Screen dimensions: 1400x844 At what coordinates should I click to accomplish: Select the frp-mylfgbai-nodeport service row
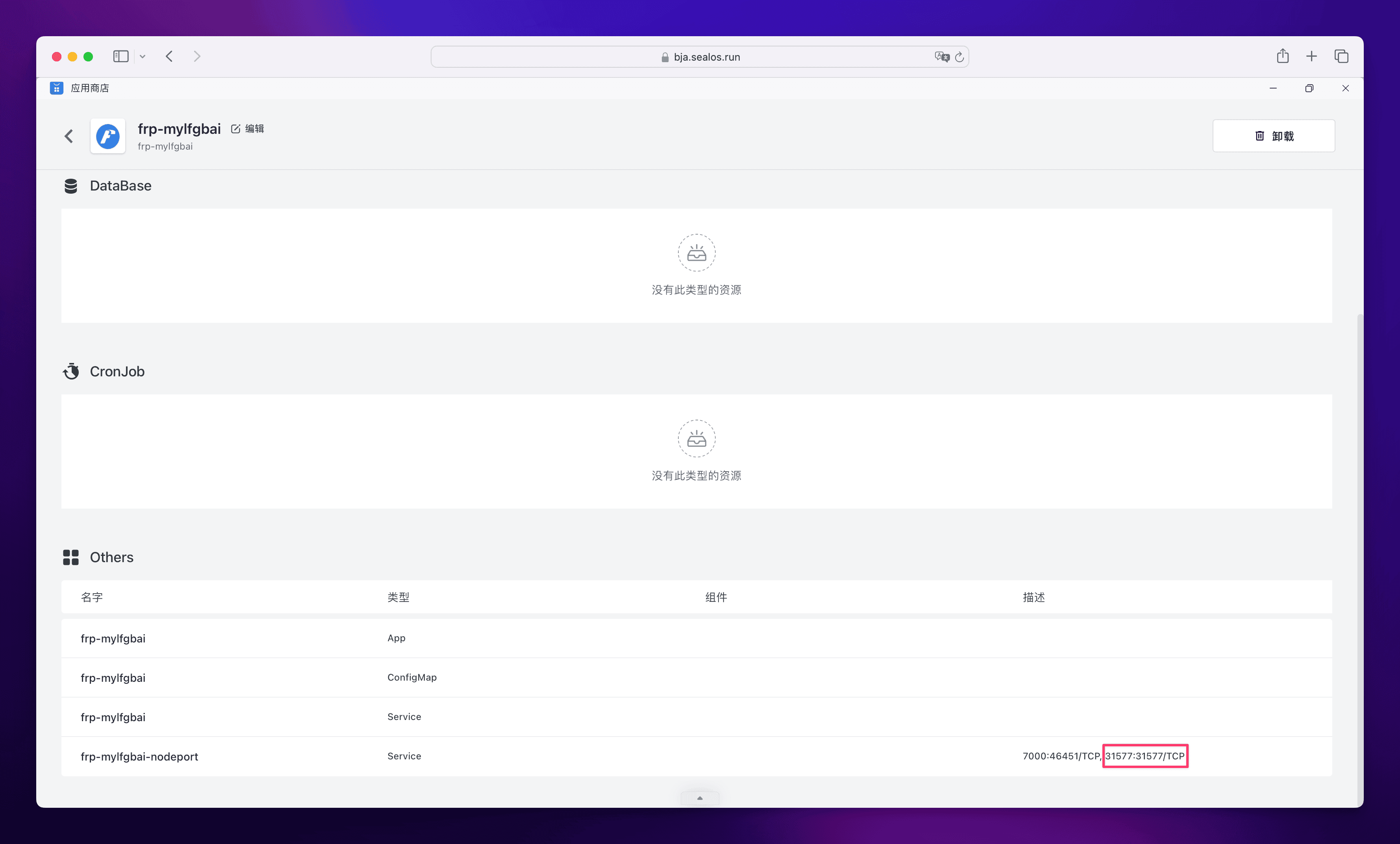pyautogui.click(x=139, y=757)
